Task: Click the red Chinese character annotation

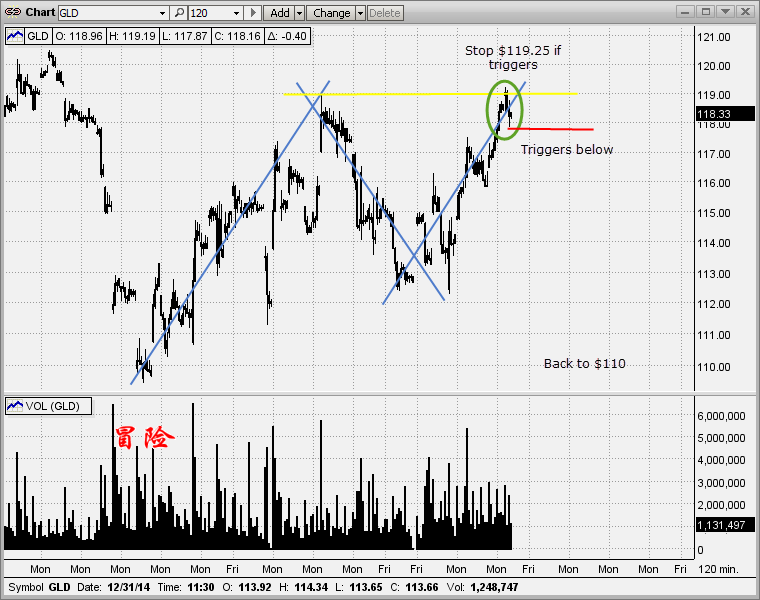Action: pyautogui.click(x=144, y=438)
